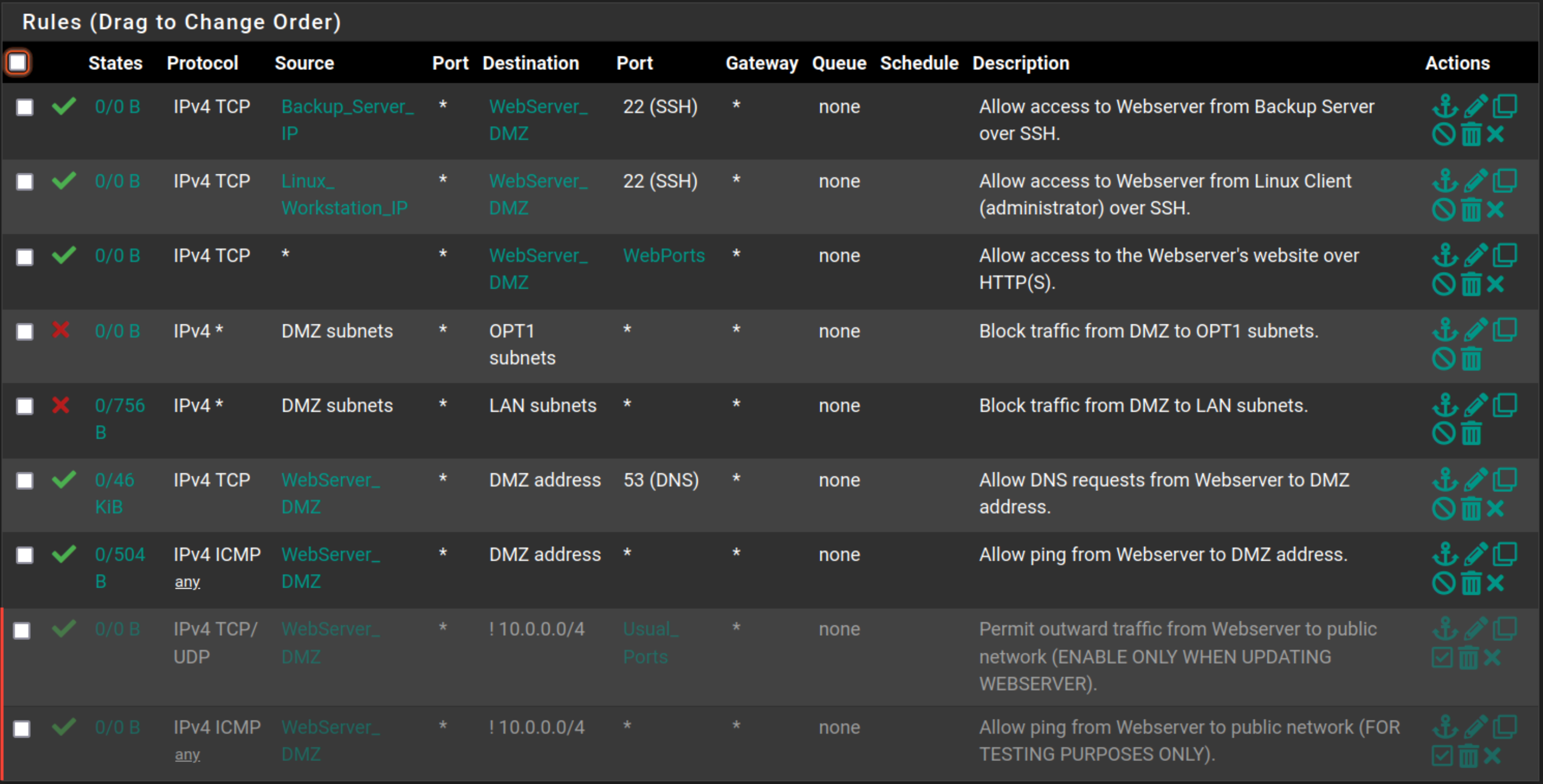The width and height of the screenshot is (1543, 784).
Task: Edit the Block DMZ to OPT1 rule
Action: [1475, 330]
